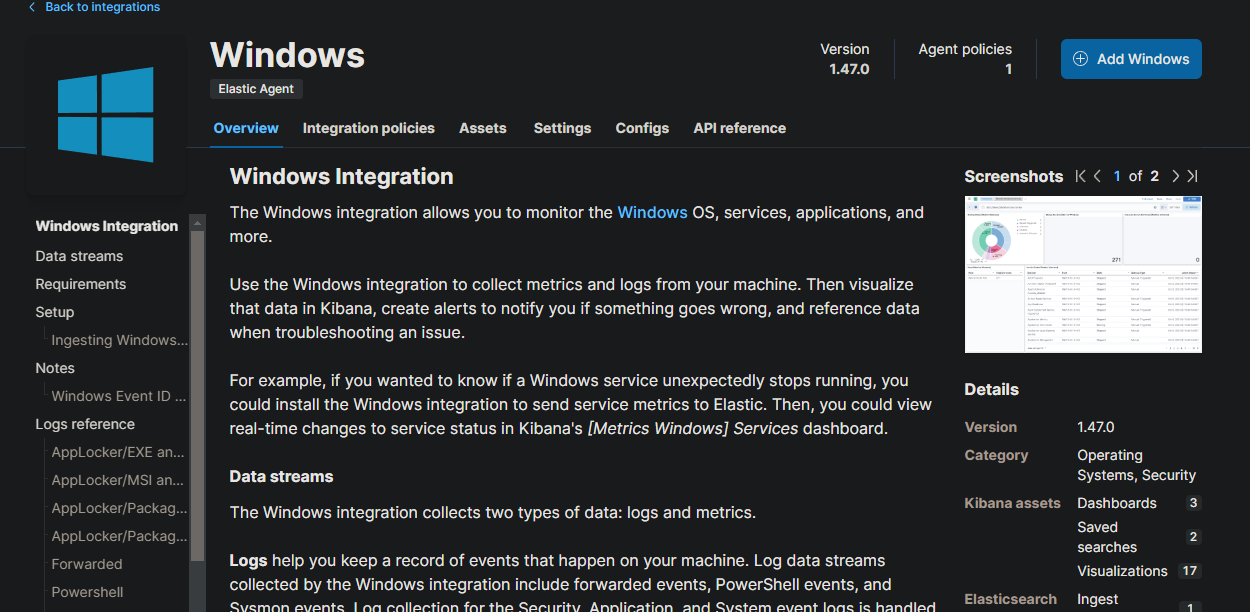Follow the Windows hyperlink in description
Viewport: 1250px width, 612px height.
[652, 212]
